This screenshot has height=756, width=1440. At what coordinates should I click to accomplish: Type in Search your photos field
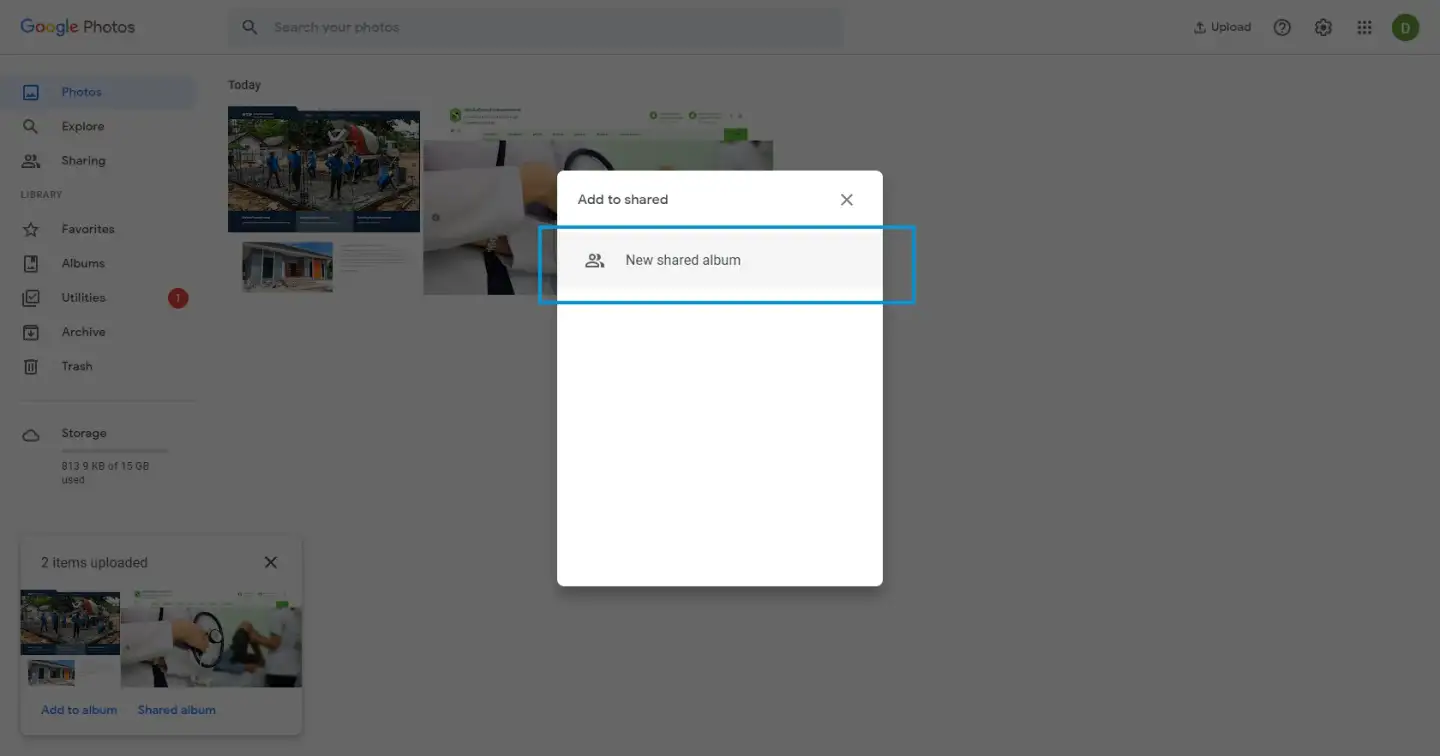550,28
